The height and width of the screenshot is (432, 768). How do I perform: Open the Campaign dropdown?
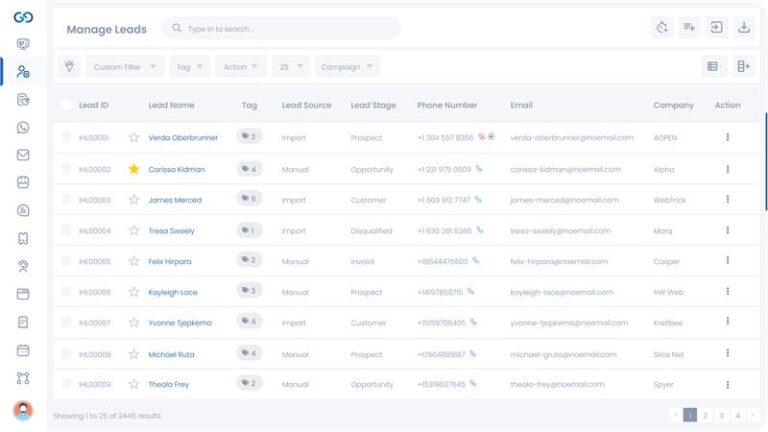(347, 66)
